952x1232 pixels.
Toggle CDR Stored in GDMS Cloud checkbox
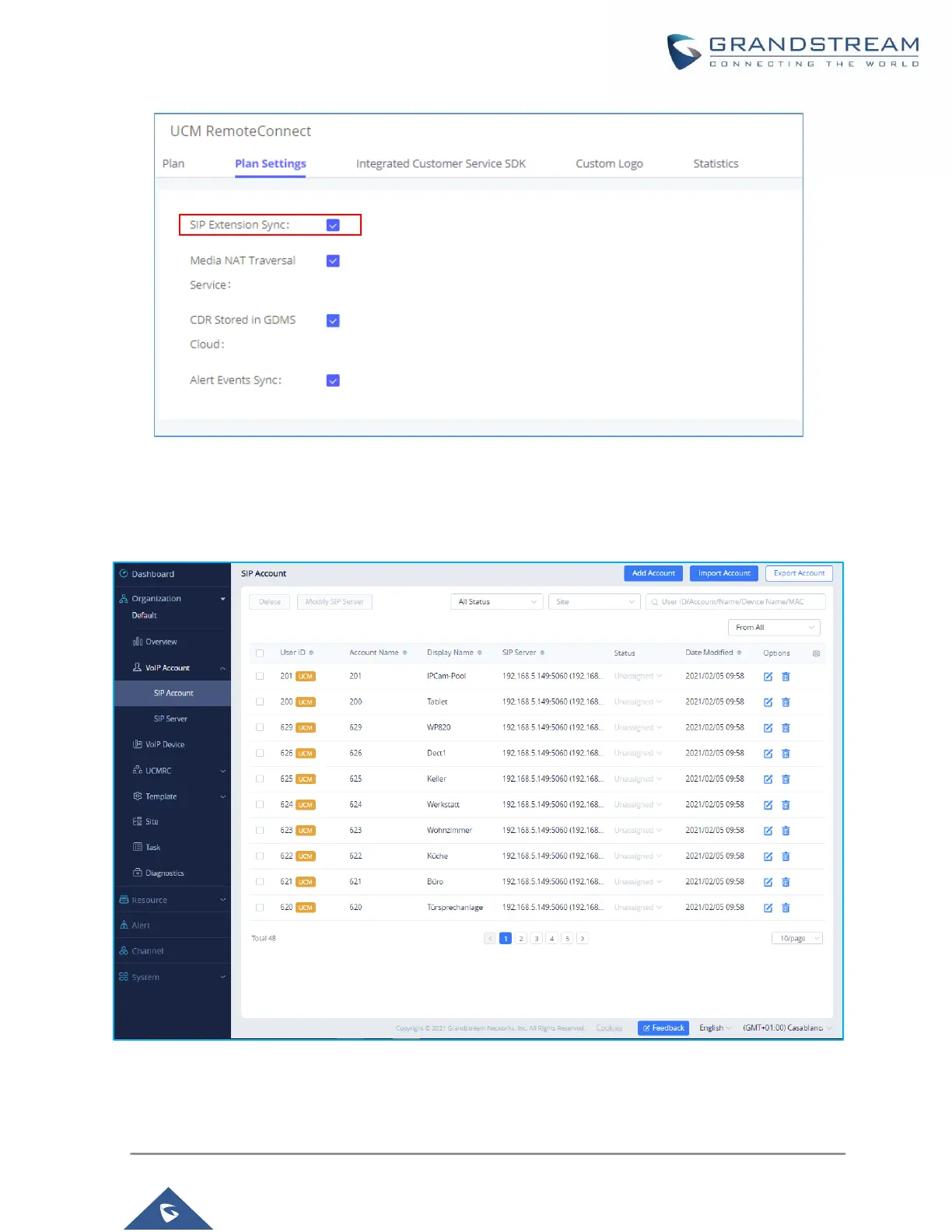(x=333, y=320)
